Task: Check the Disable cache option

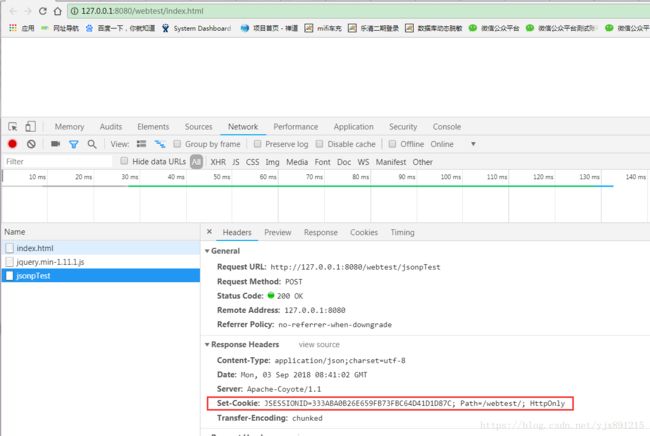Action: pos(319,144)
